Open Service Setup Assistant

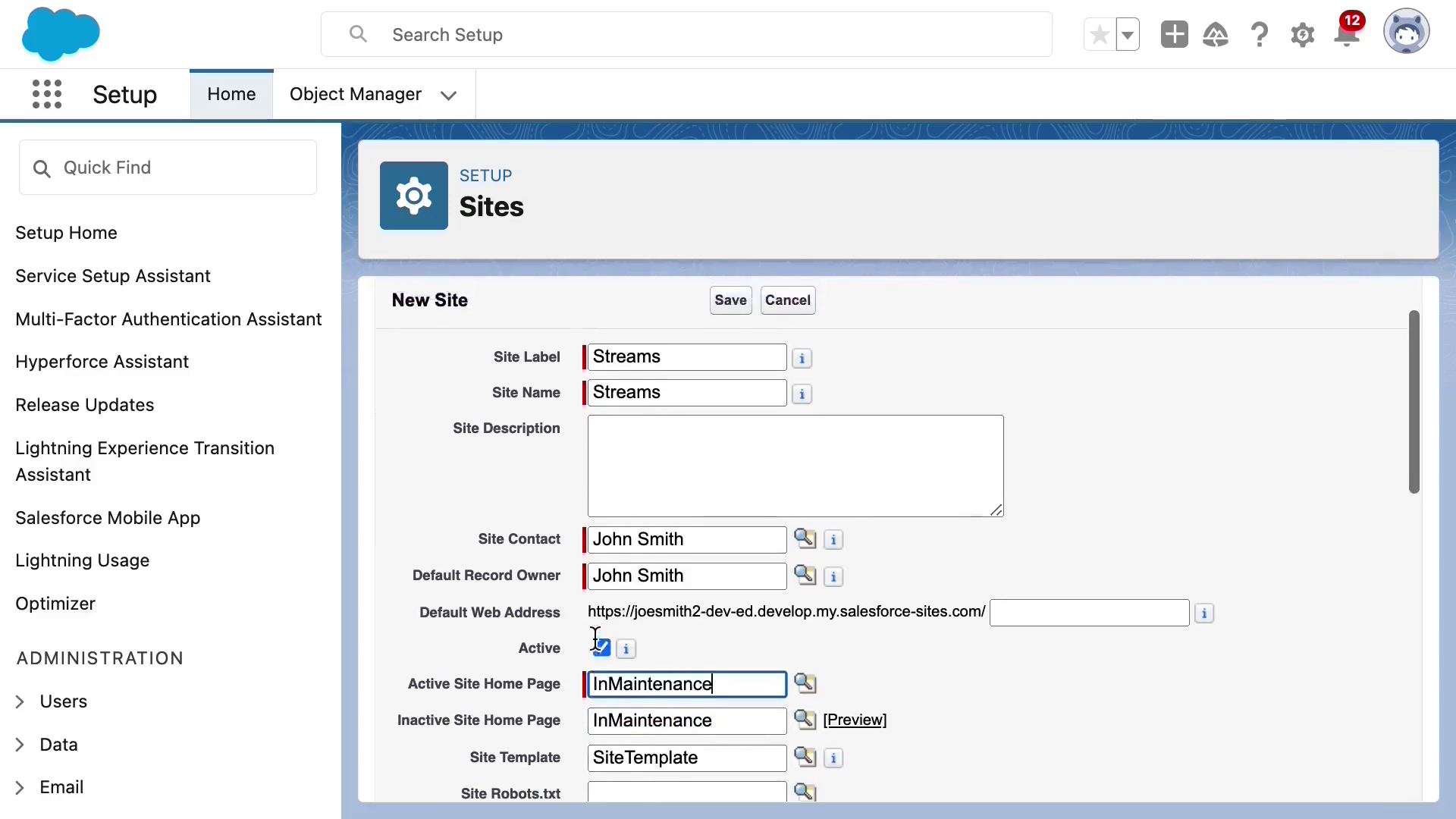coord(113,276)
